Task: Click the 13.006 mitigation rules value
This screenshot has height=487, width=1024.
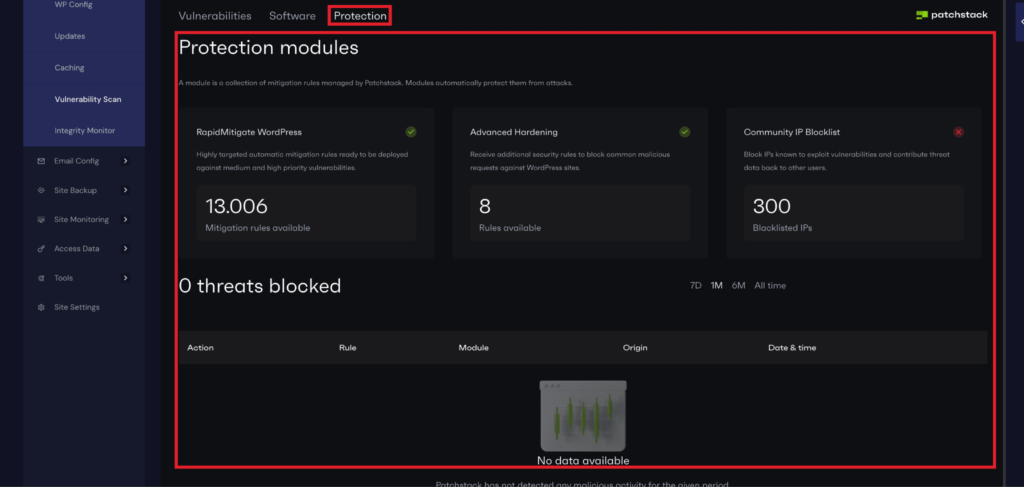Action: [236, 206]
